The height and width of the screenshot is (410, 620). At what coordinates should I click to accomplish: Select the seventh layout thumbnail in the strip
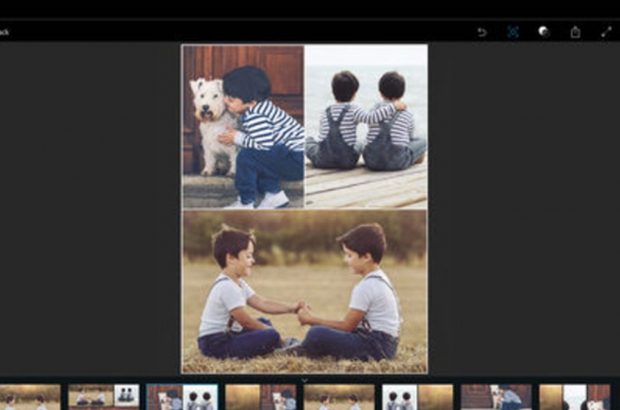496,397
